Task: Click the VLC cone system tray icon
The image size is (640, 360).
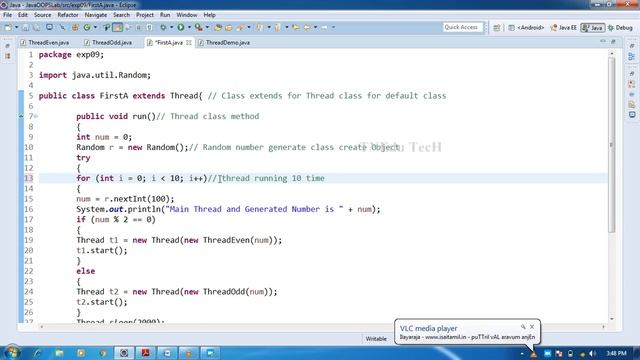Action: tap(534, 354)
